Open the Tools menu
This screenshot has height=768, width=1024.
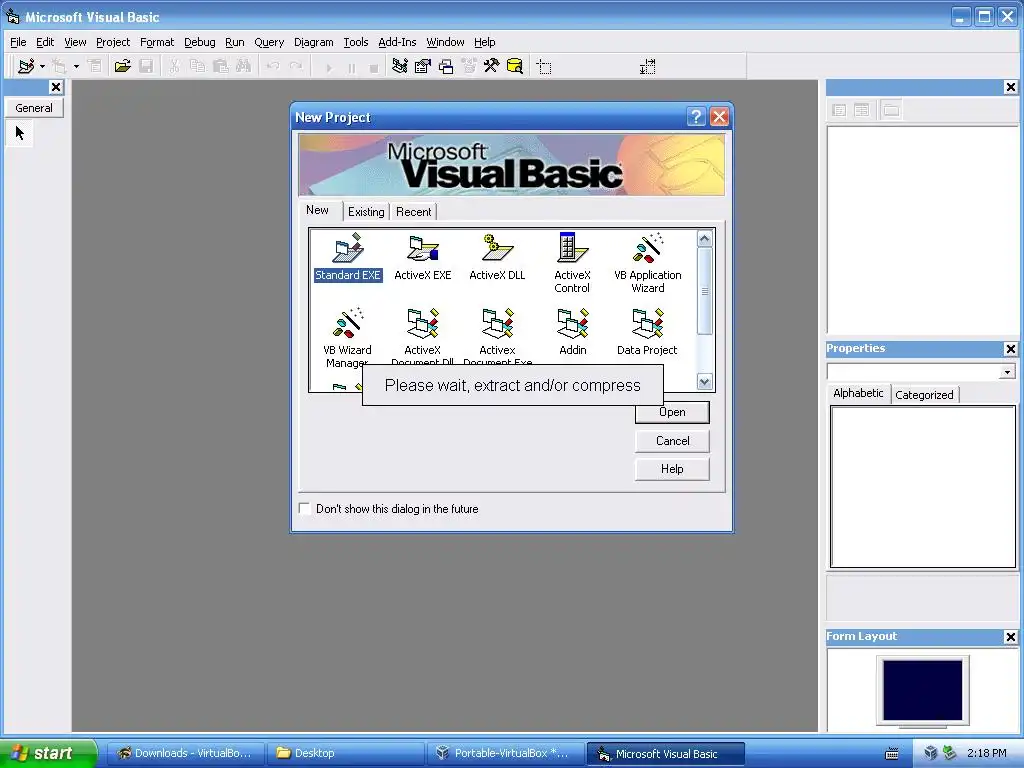pyautogui.click(x=356, y=42)
